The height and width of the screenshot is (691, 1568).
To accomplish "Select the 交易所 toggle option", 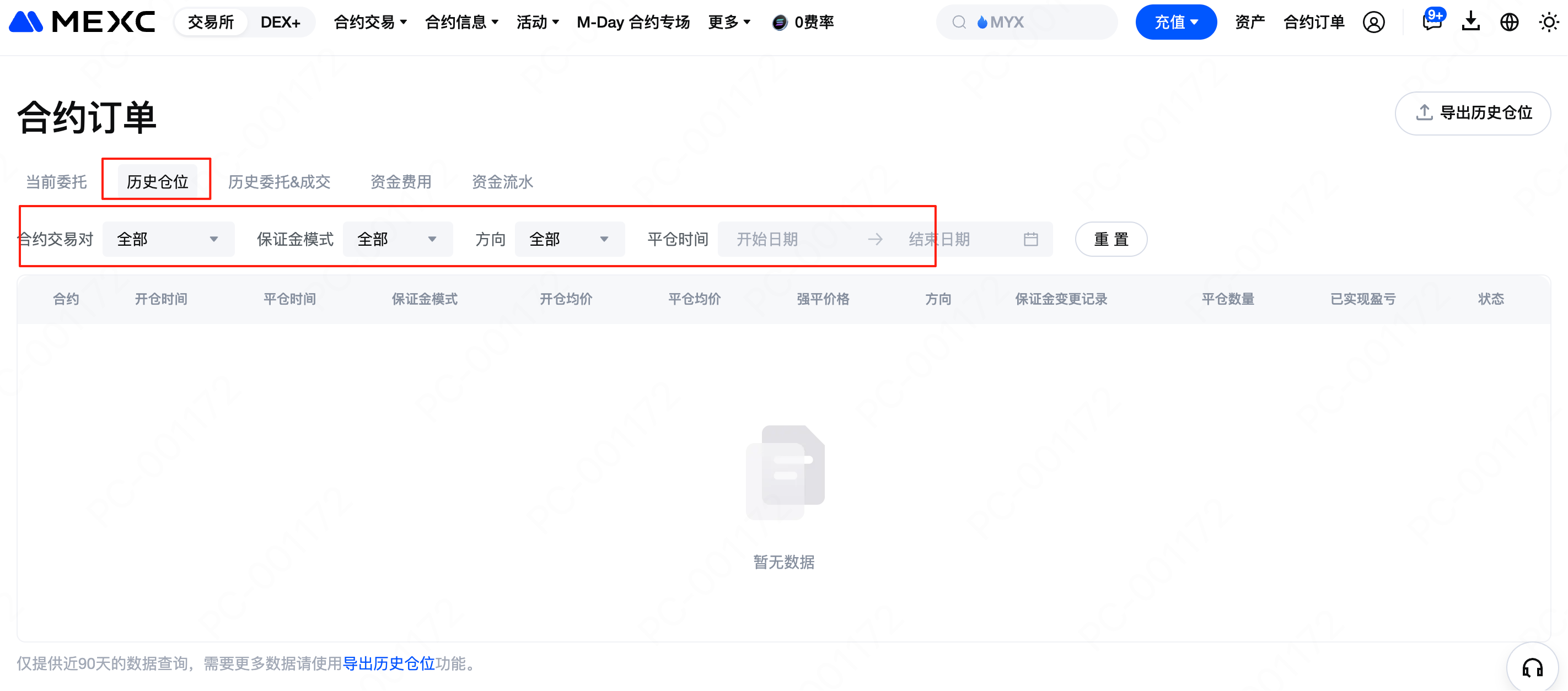I will [x=211, y=23].
